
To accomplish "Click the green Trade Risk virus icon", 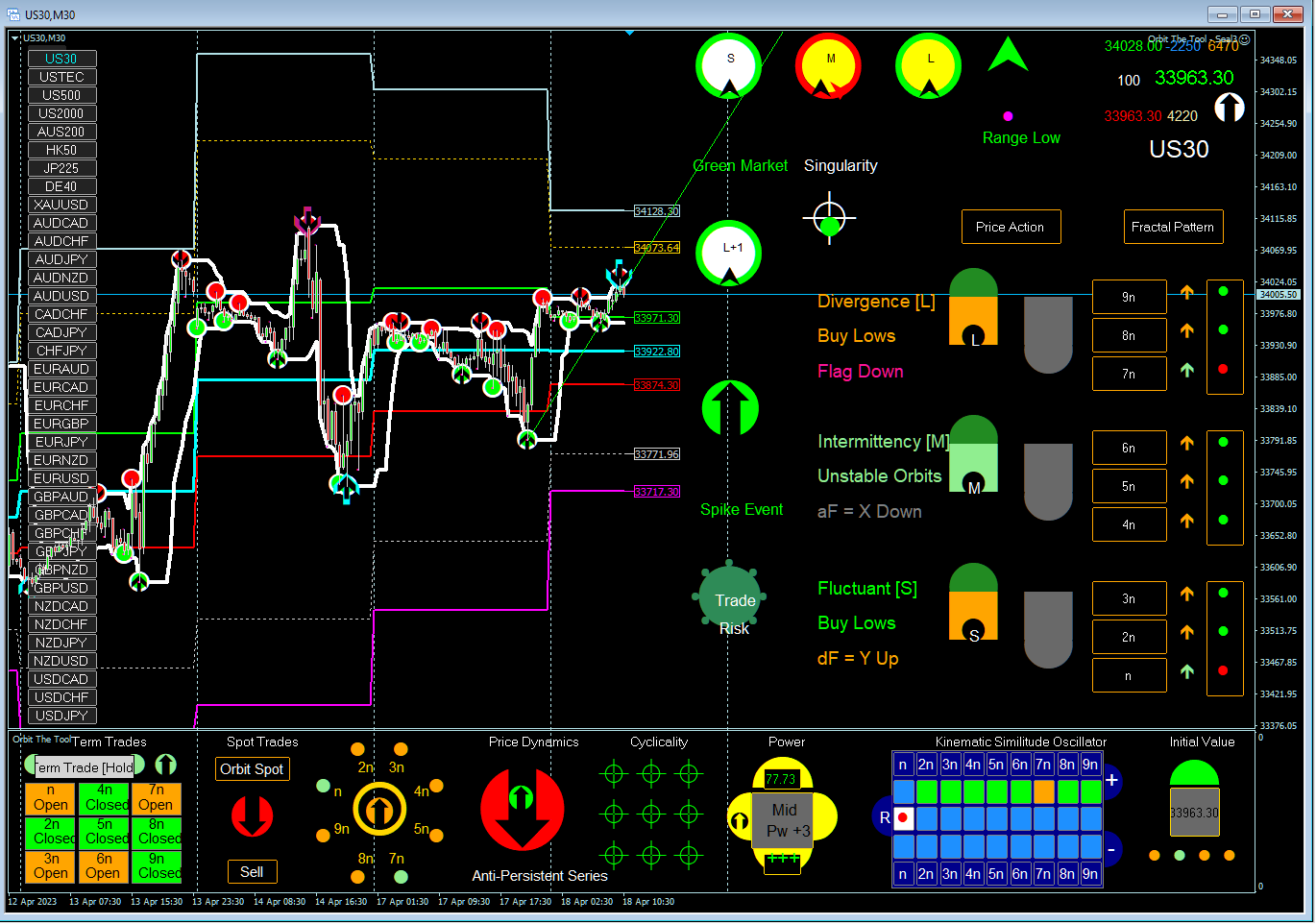I will 730,597.
